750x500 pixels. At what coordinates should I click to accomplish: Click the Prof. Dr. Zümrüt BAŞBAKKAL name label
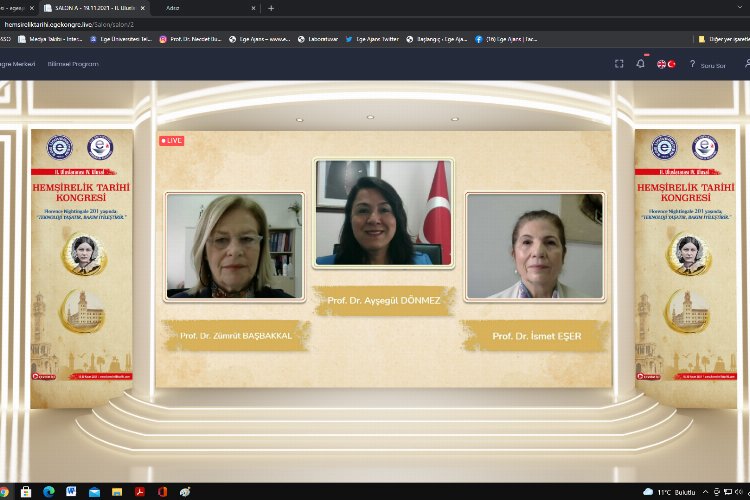(236, 336)
